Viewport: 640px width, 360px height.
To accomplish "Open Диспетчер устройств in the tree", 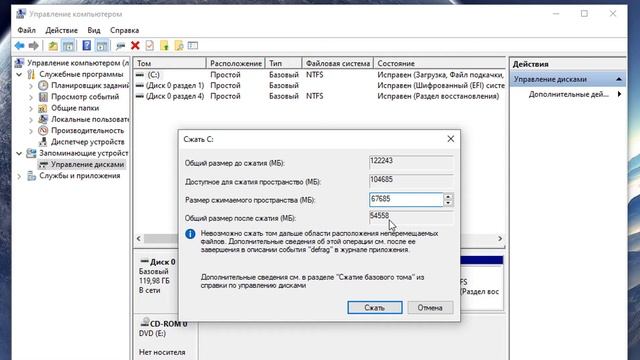I will pyautogui.click(x=87, y=142).
